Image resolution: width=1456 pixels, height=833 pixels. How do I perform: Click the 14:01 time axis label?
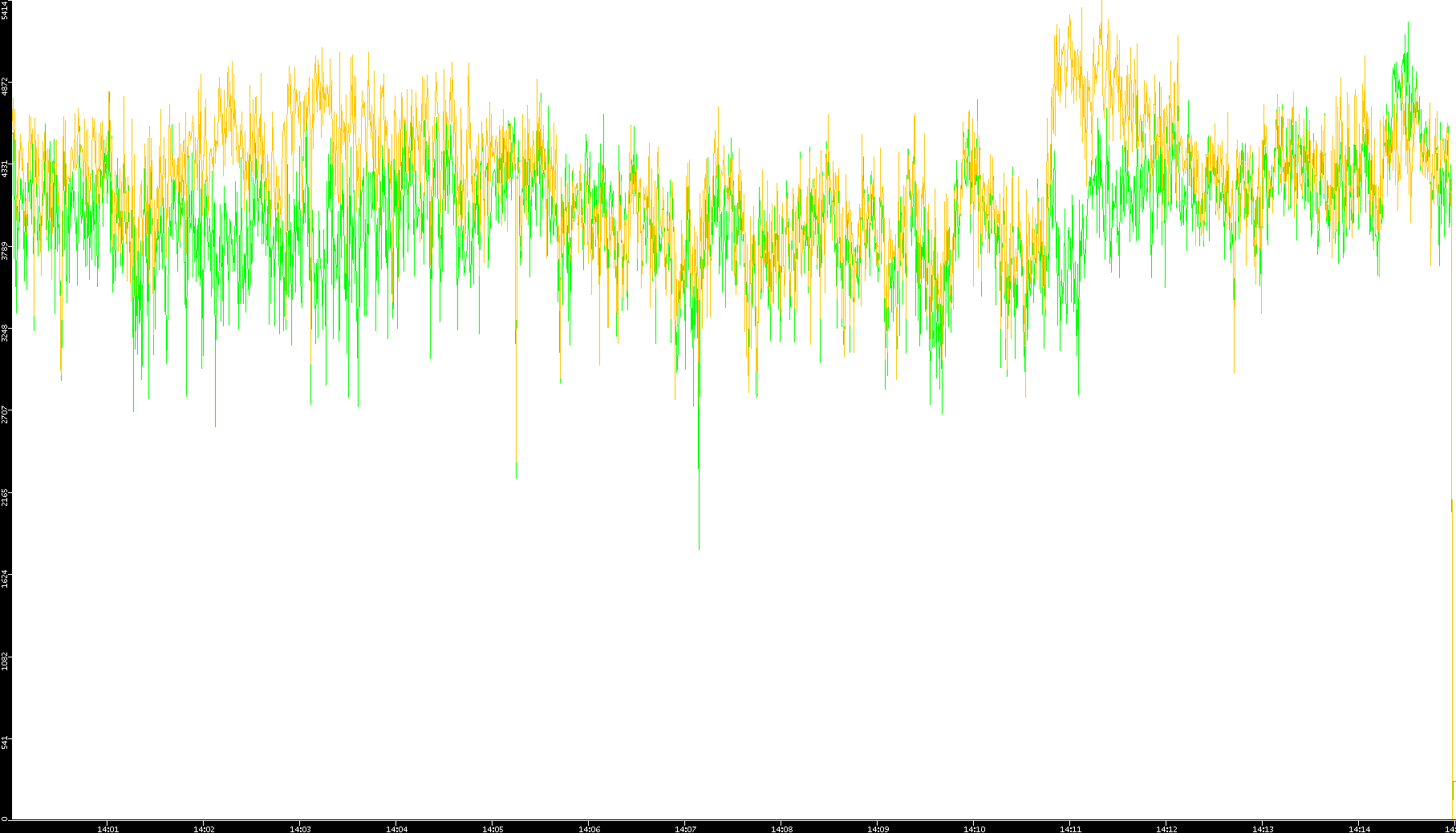coord(107,829)
